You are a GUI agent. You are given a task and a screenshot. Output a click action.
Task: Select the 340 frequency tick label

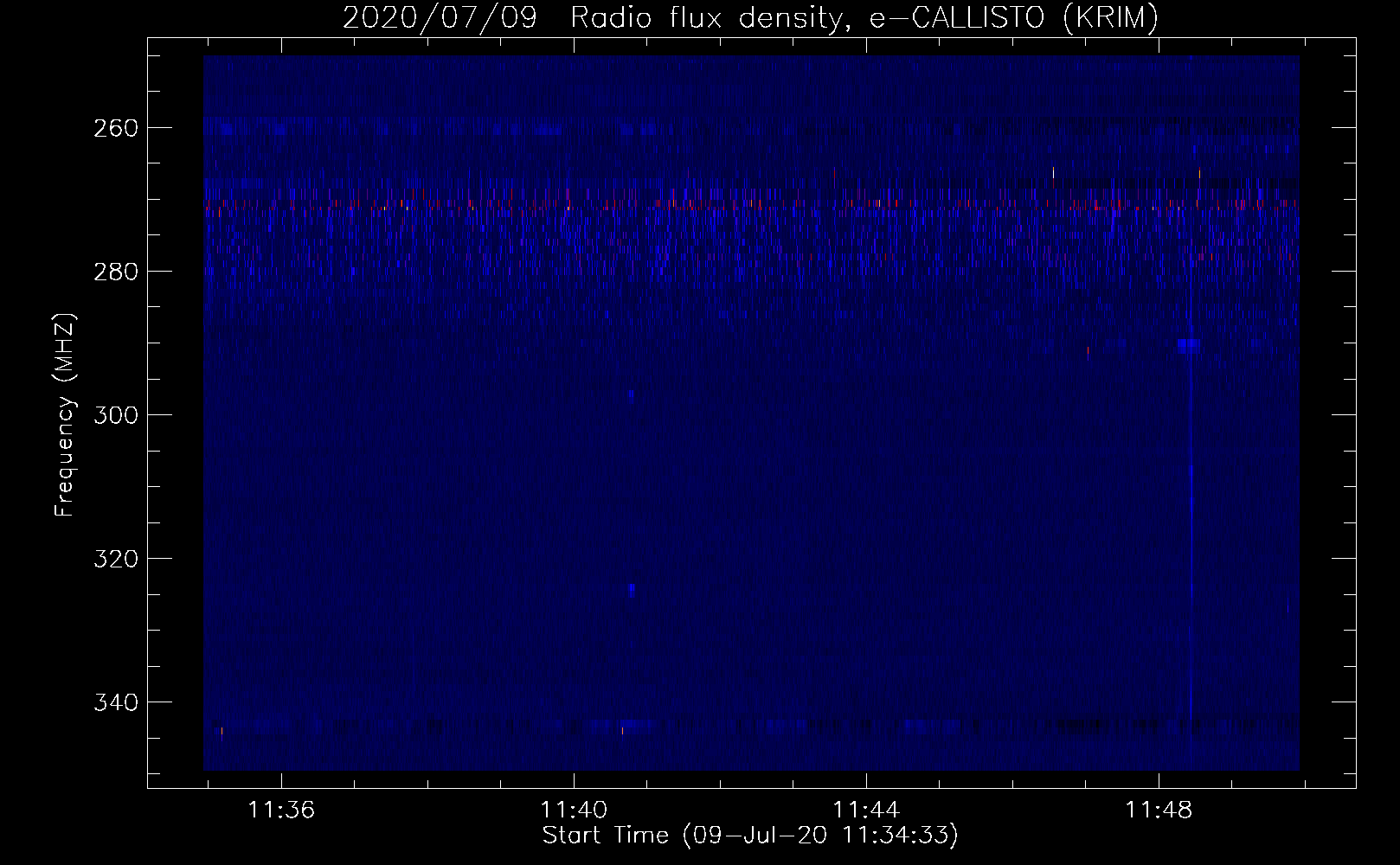pyautogui.click(x=115, y=702)
